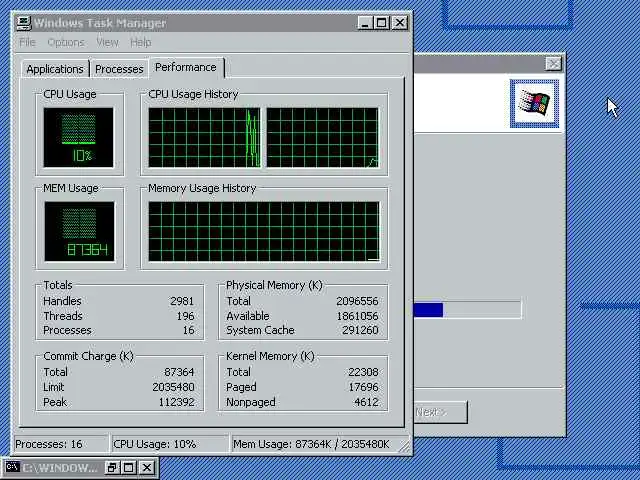Open the Help menu
The height and width of the screenshot is (480, 640).
(141, 42)
